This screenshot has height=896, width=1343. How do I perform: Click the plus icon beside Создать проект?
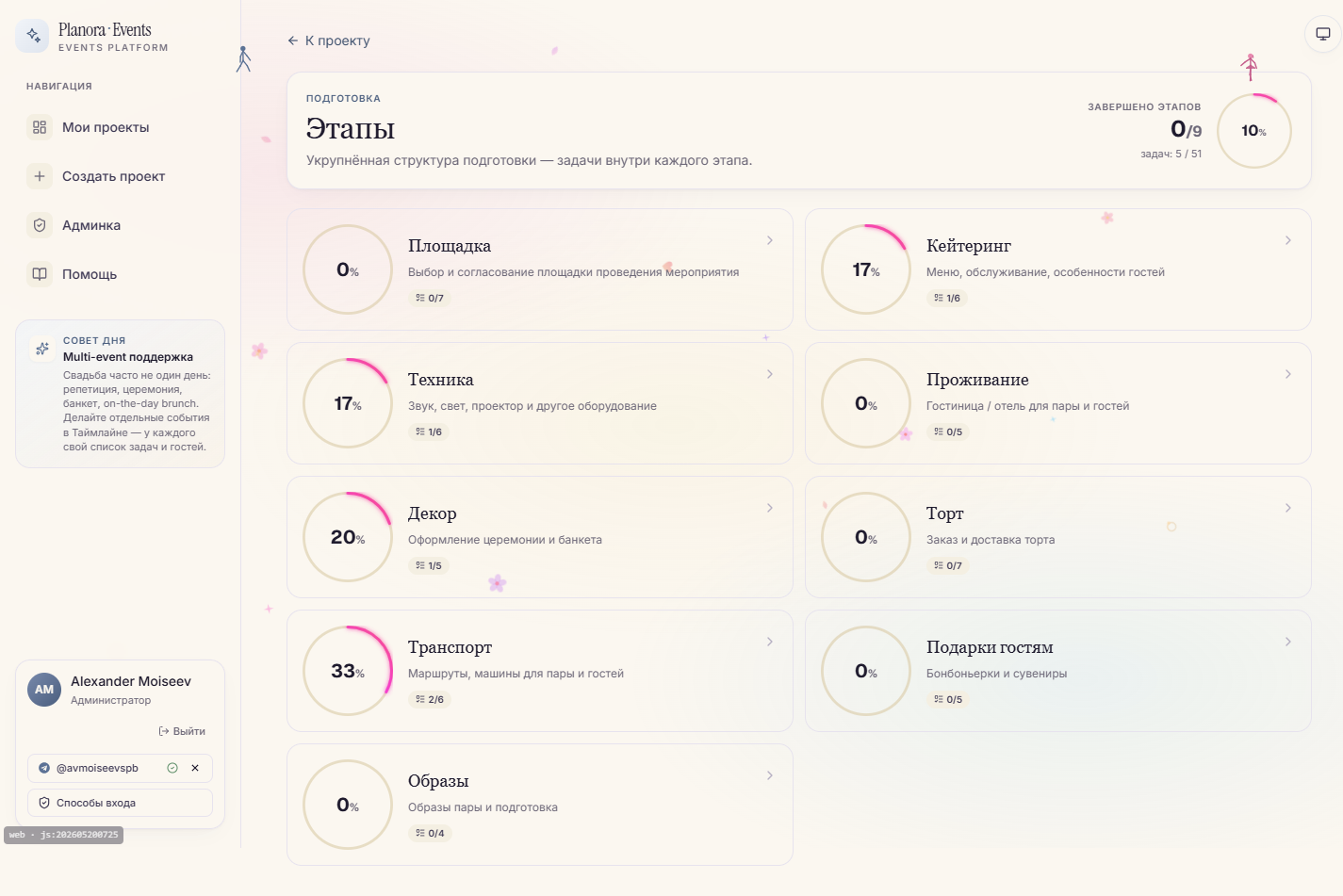pos(40,176)
